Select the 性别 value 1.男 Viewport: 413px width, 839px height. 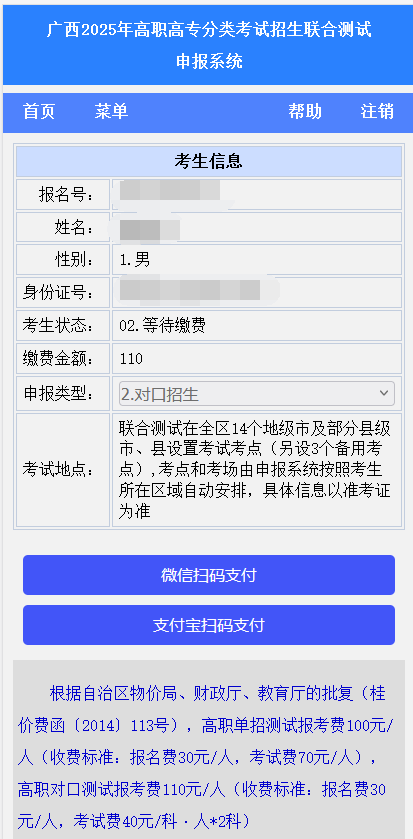point(134,260)
